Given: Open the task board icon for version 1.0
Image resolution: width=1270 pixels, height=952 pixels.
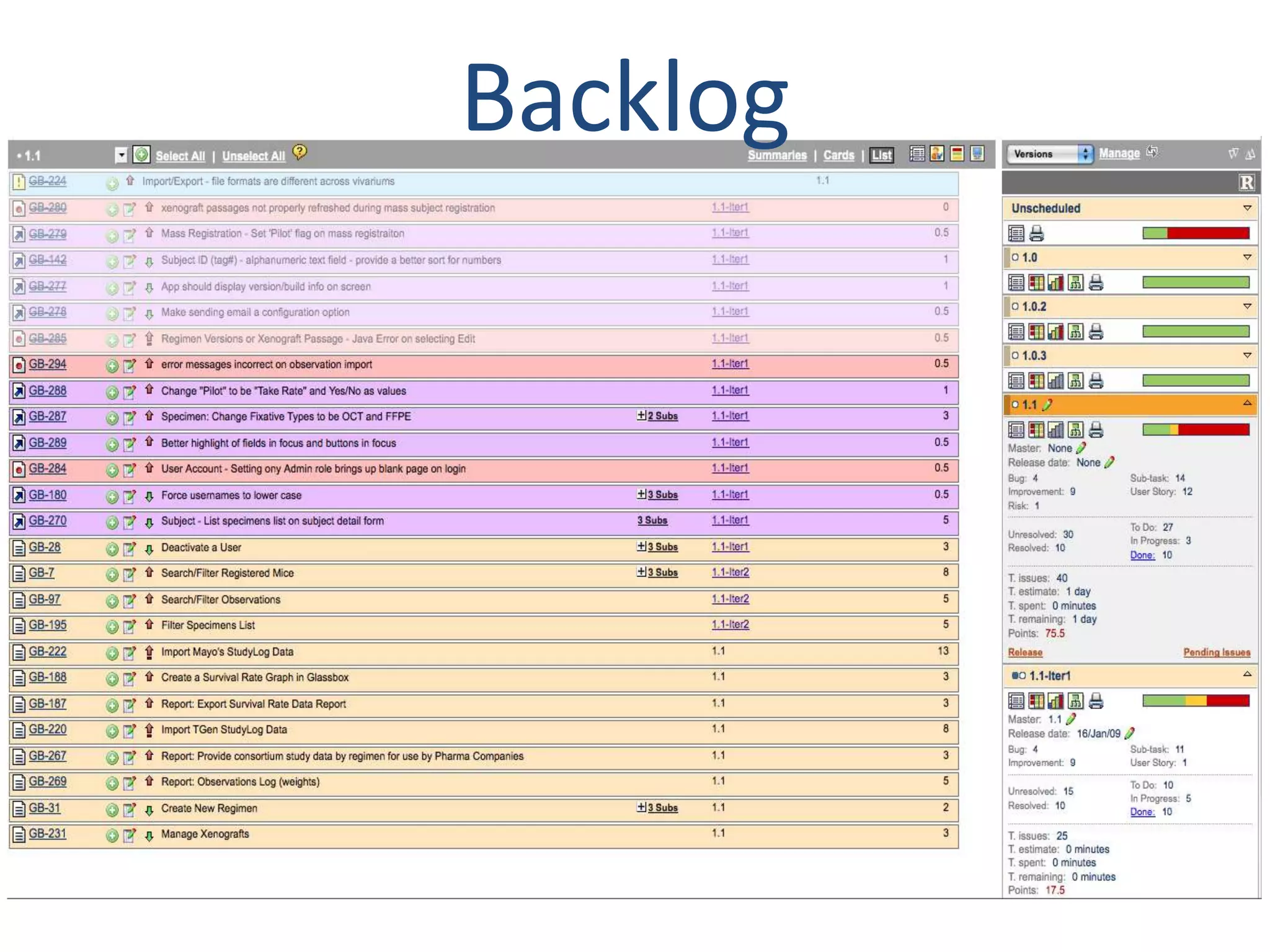Looking at the screenshot, I should click(1036, 283).
